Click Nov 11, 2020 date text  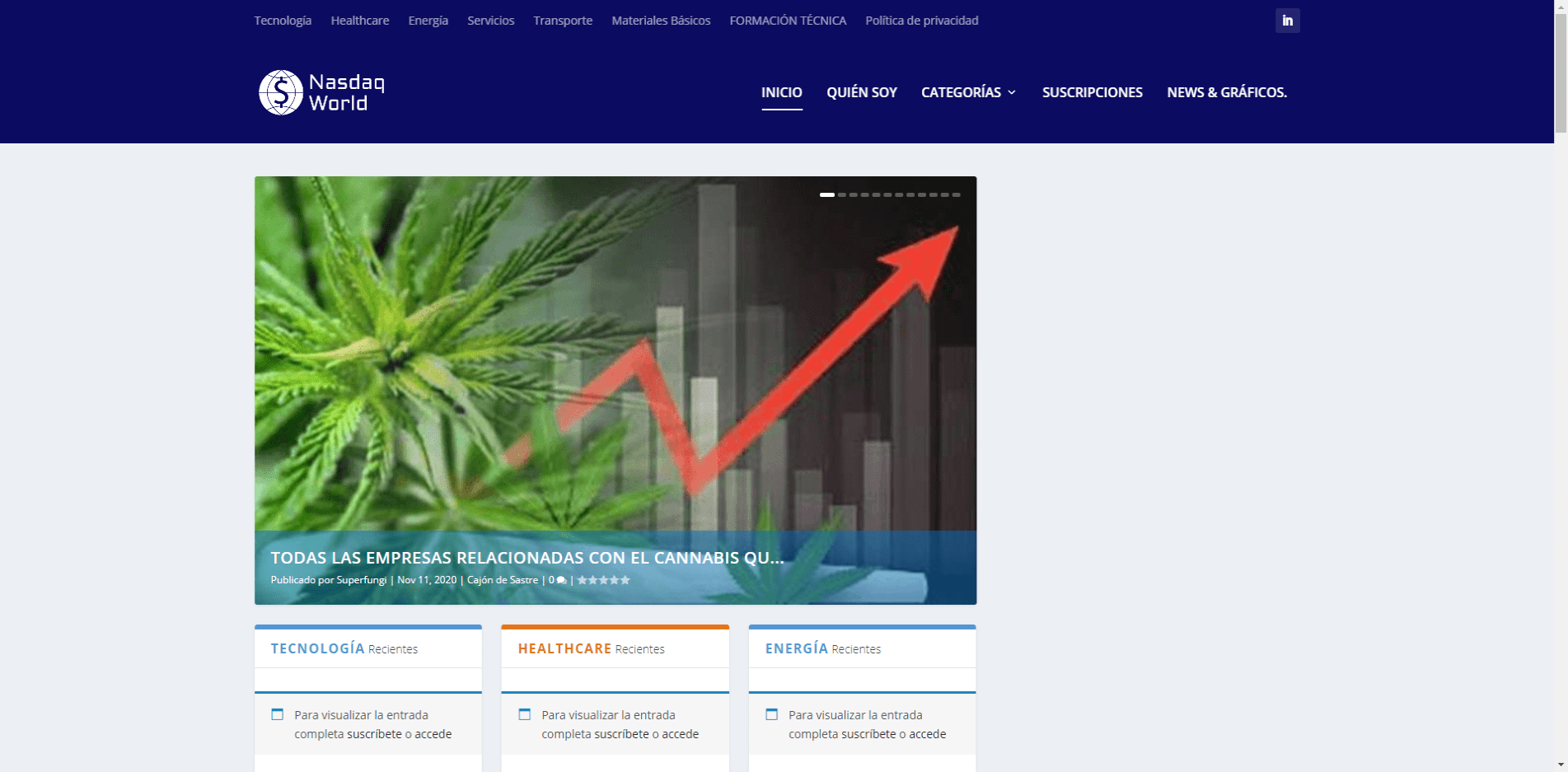point(427,580)
